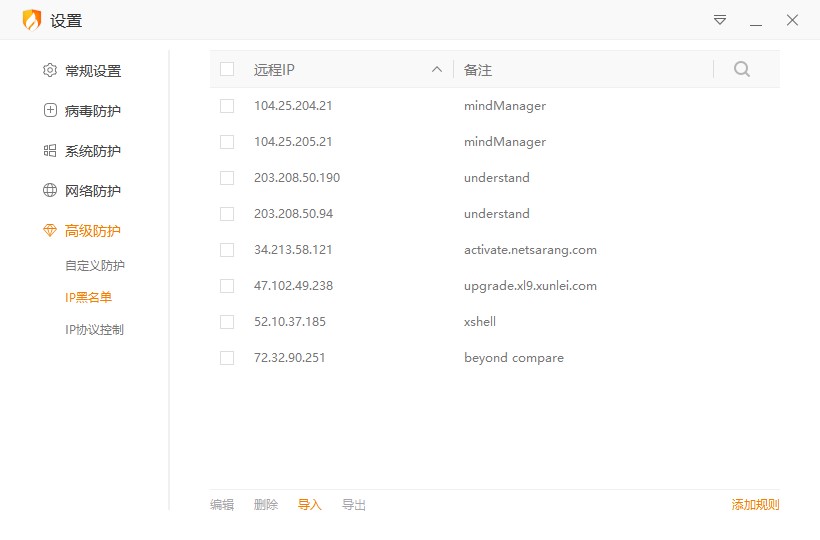Check the box for 34.213.58.121
The height and width of the screenshot is (540, 820).
(227, 250)
